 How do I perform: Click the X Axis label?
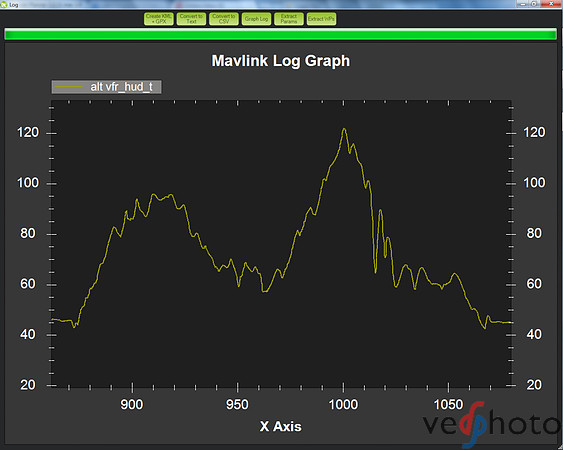point(280,427)
